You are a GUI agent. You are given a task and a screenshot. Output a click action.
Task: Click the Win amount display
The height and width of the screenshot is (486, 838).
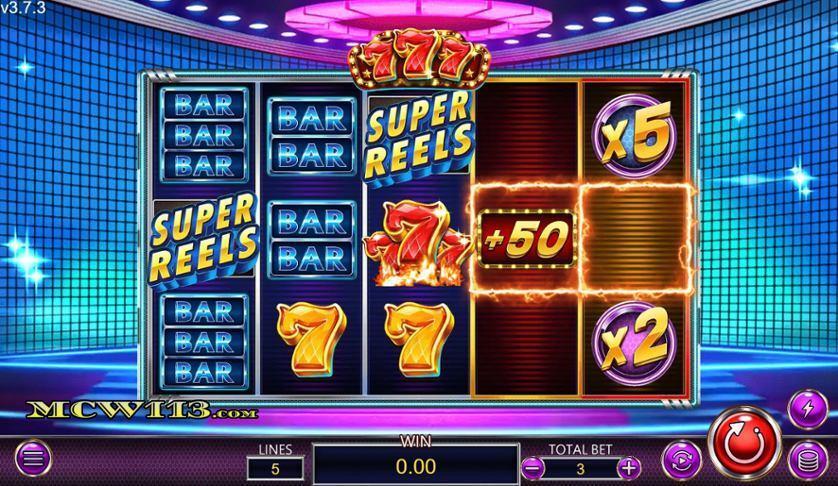click(x=416, y=466)
